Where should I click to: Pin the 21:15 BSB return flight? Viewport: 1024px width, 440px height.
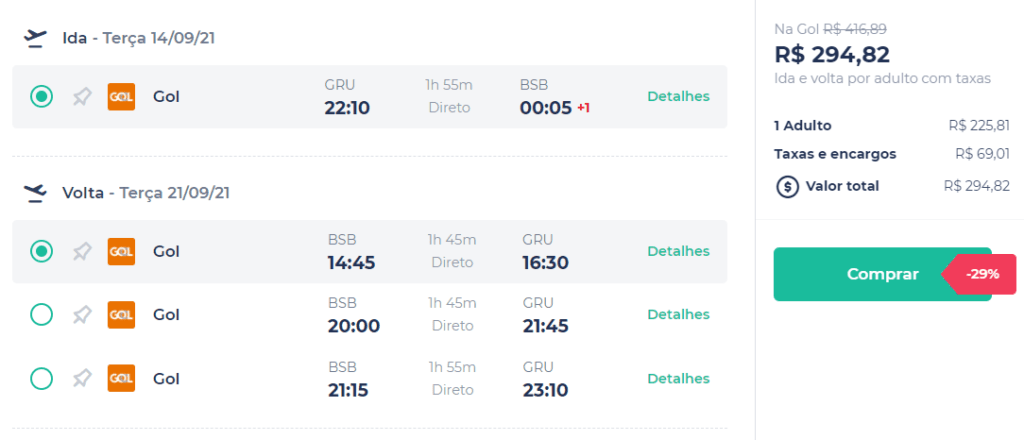(82, 379)
